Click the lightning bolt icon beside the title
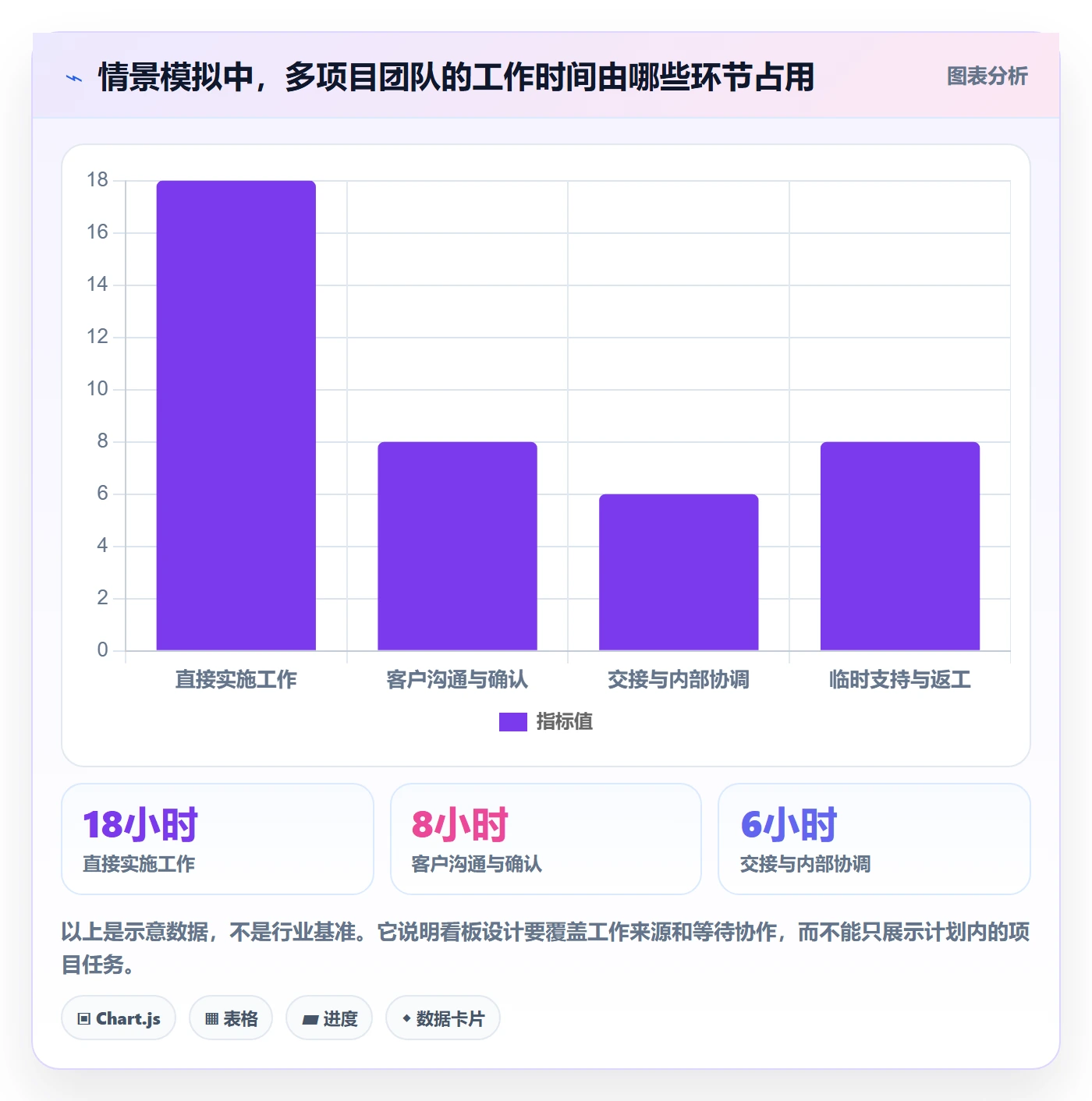This screenshot has height=1101, width=1092. [74, 78]
